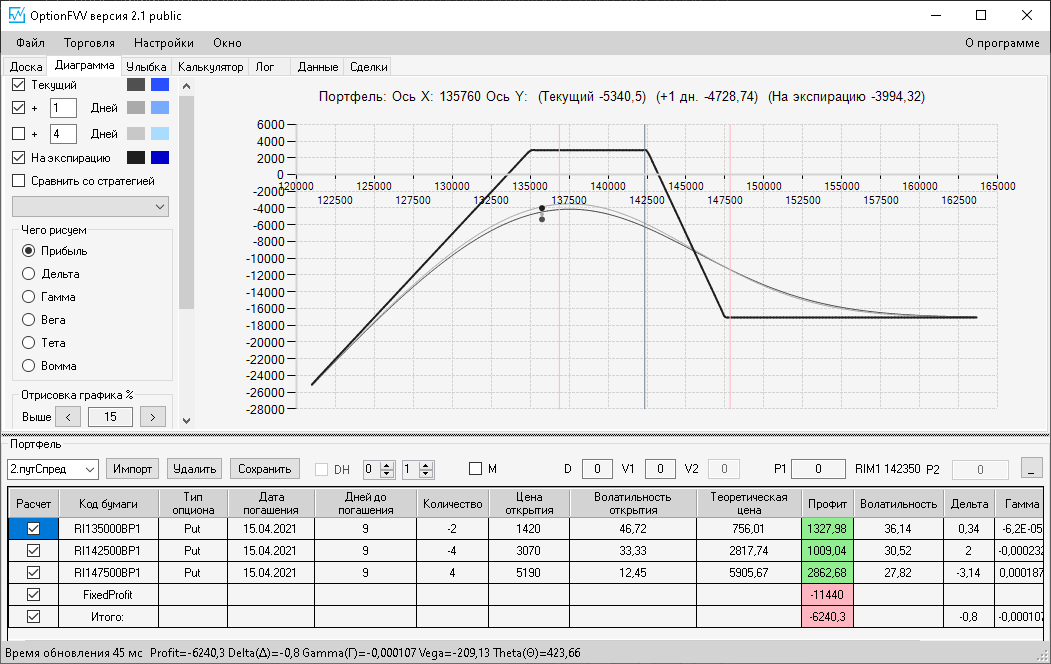The image size is (1051, 664).
Task: Enable Сравнить со стратегией checkbox
Action: coord(19,181)
